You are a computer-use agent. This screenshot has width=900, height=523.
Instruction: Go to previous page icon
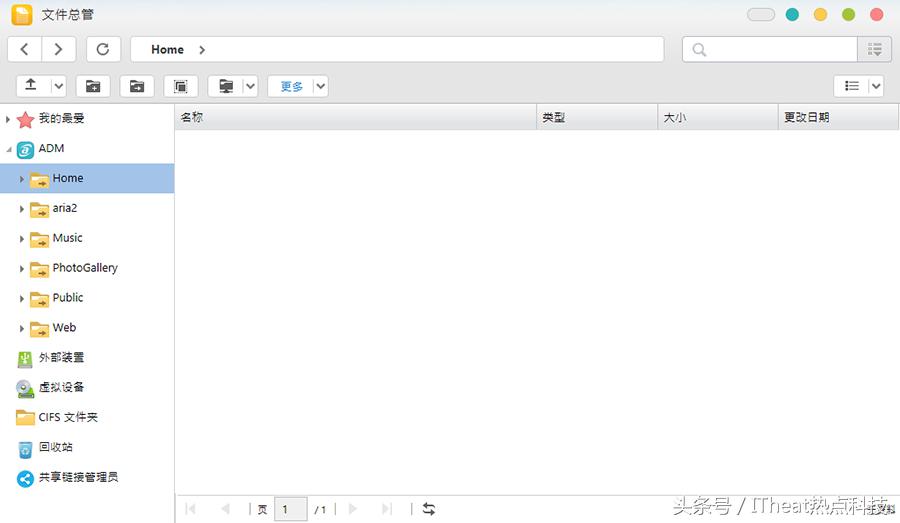(225, 509)
